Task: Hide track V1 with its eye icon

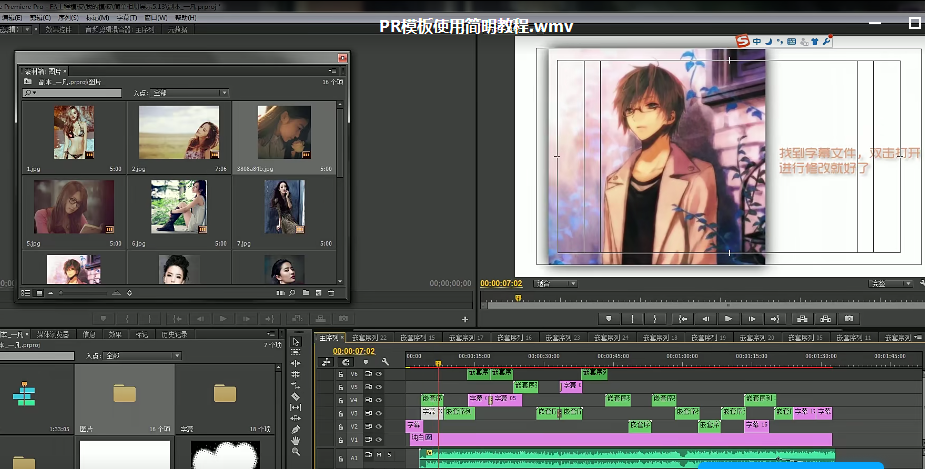Action: 379,440
